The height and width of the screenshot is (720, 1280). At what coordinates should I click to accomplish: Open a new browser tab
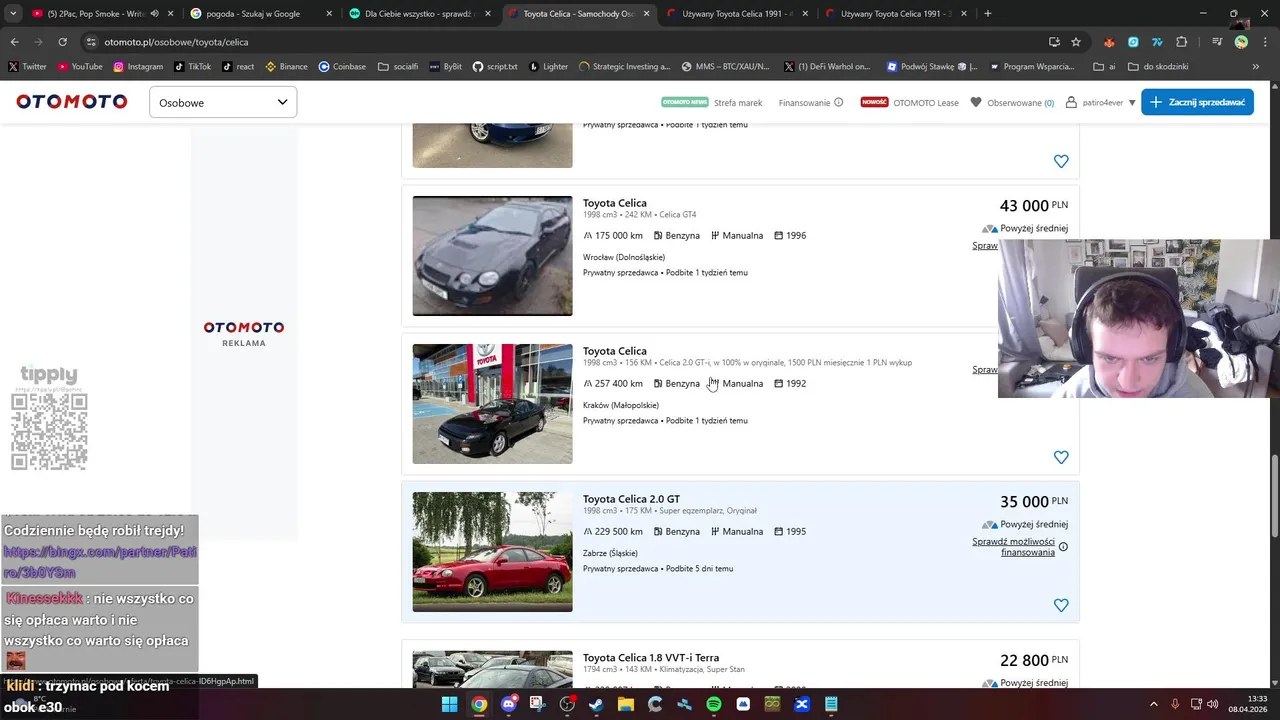coord(988,14)
